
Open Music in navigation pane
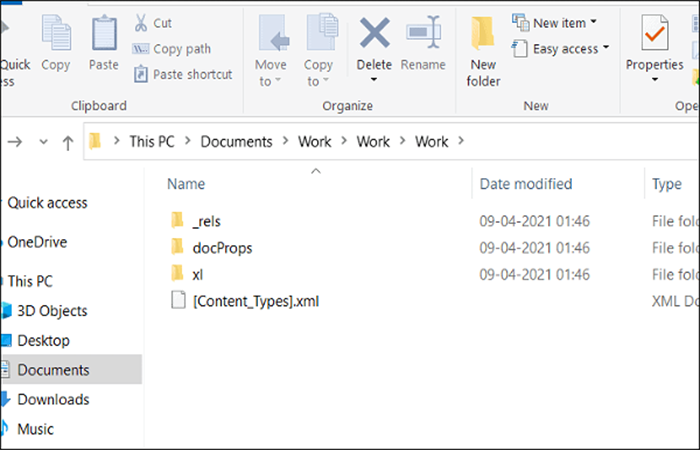[x=35, y=429]
